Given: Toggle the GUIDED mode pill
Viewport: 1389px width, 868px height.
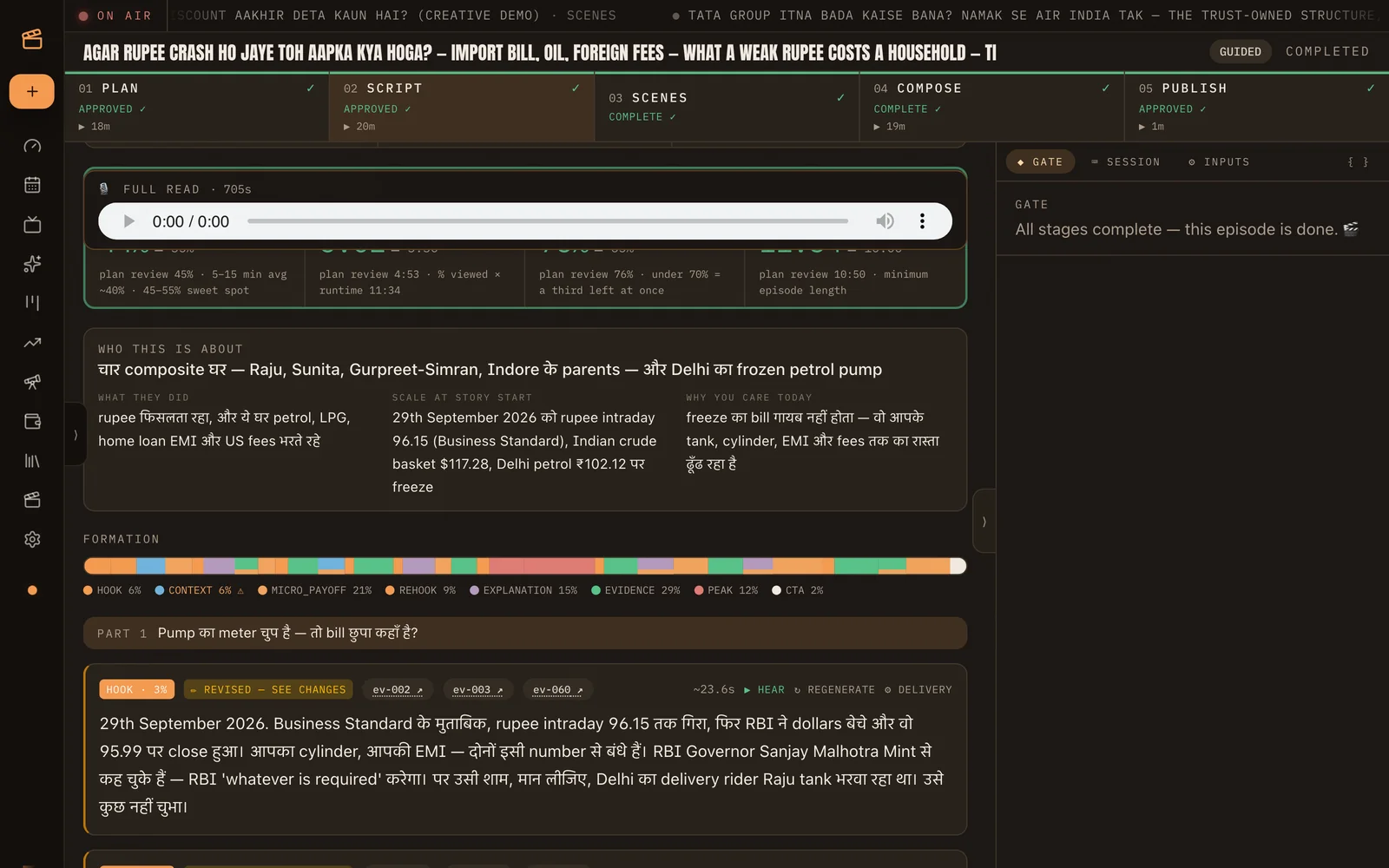Looking at the screenshot, I should (1240, 52).
